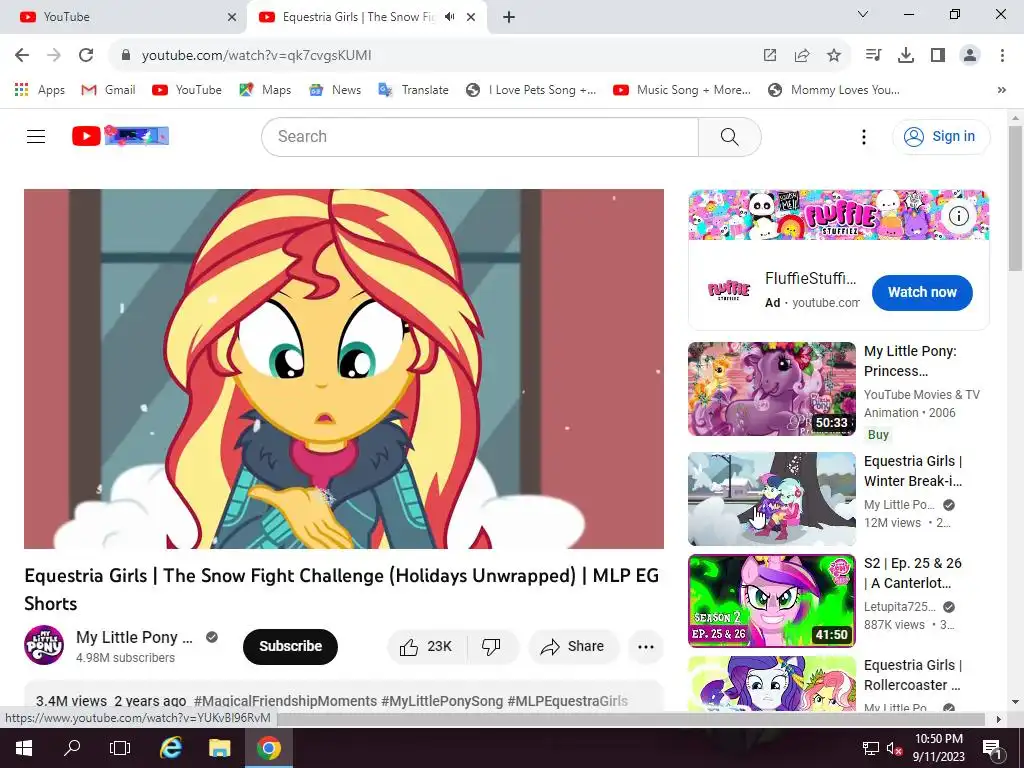Viewport: 1024px width, 768px height.
Task: Go to YouTube home via logo
Action: click(120, 136)
